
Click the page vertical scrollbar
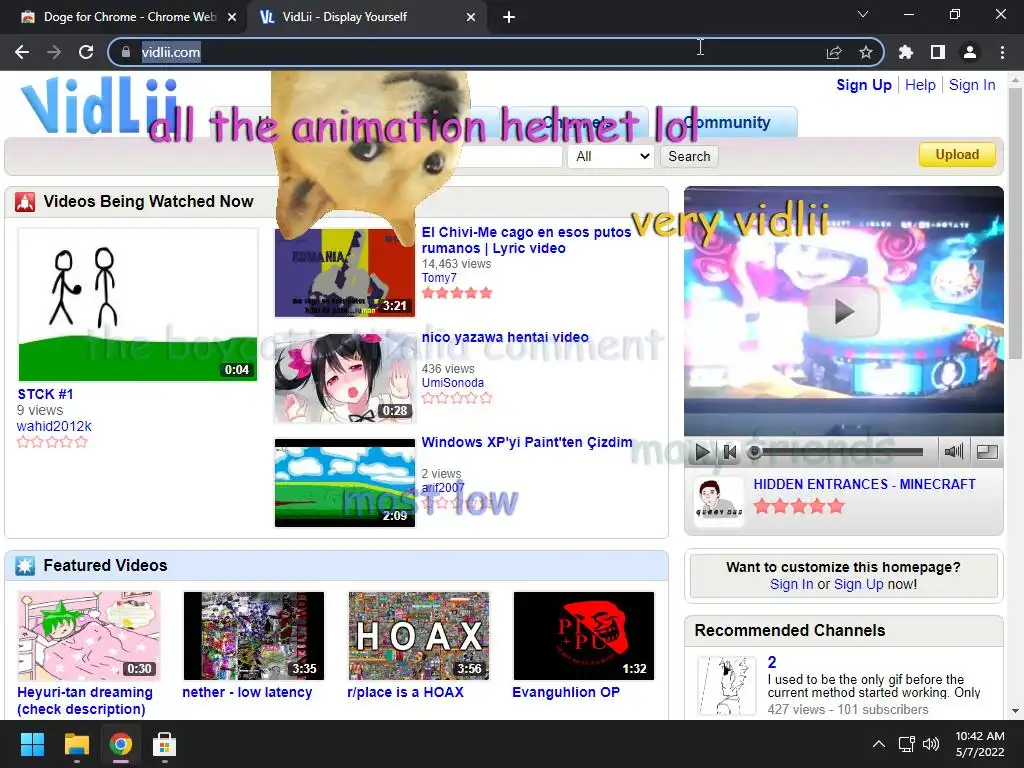click(1015, 225)
